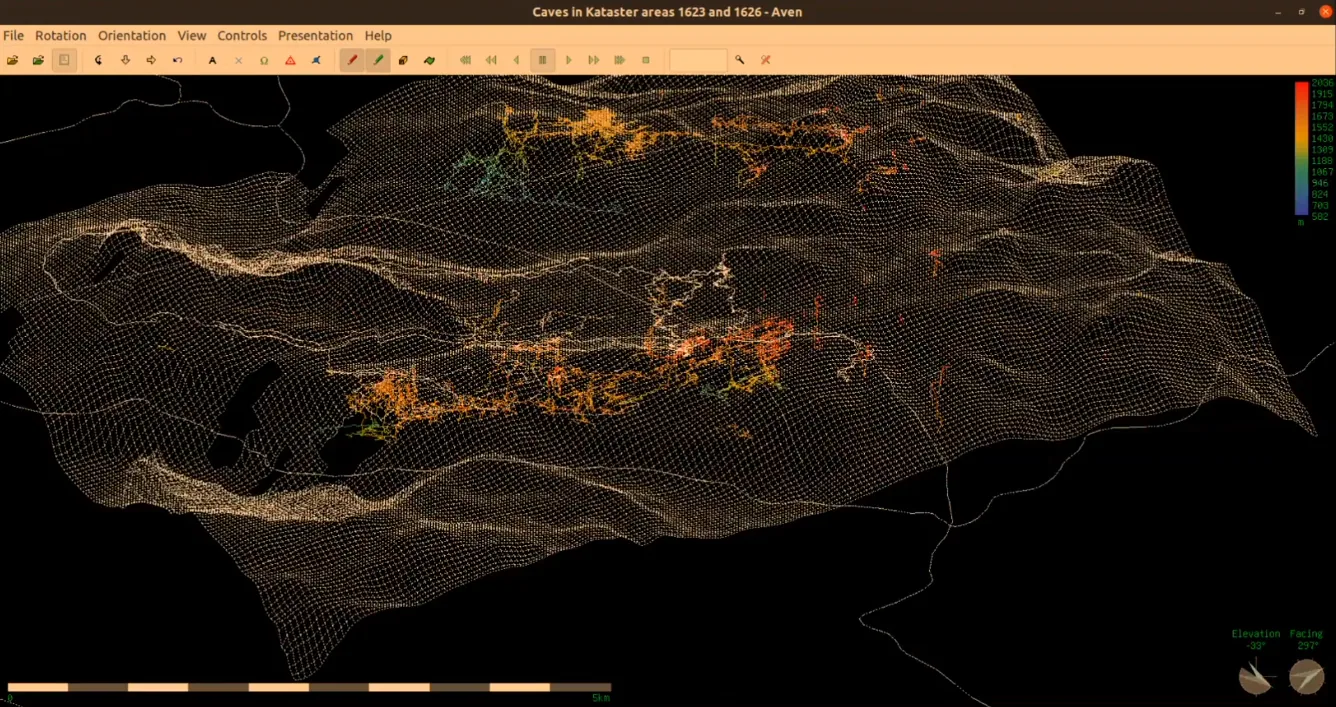Toggle fixed points (red triangle icon)
Screen dimensions: 1336x707
[x=290, y=60]
